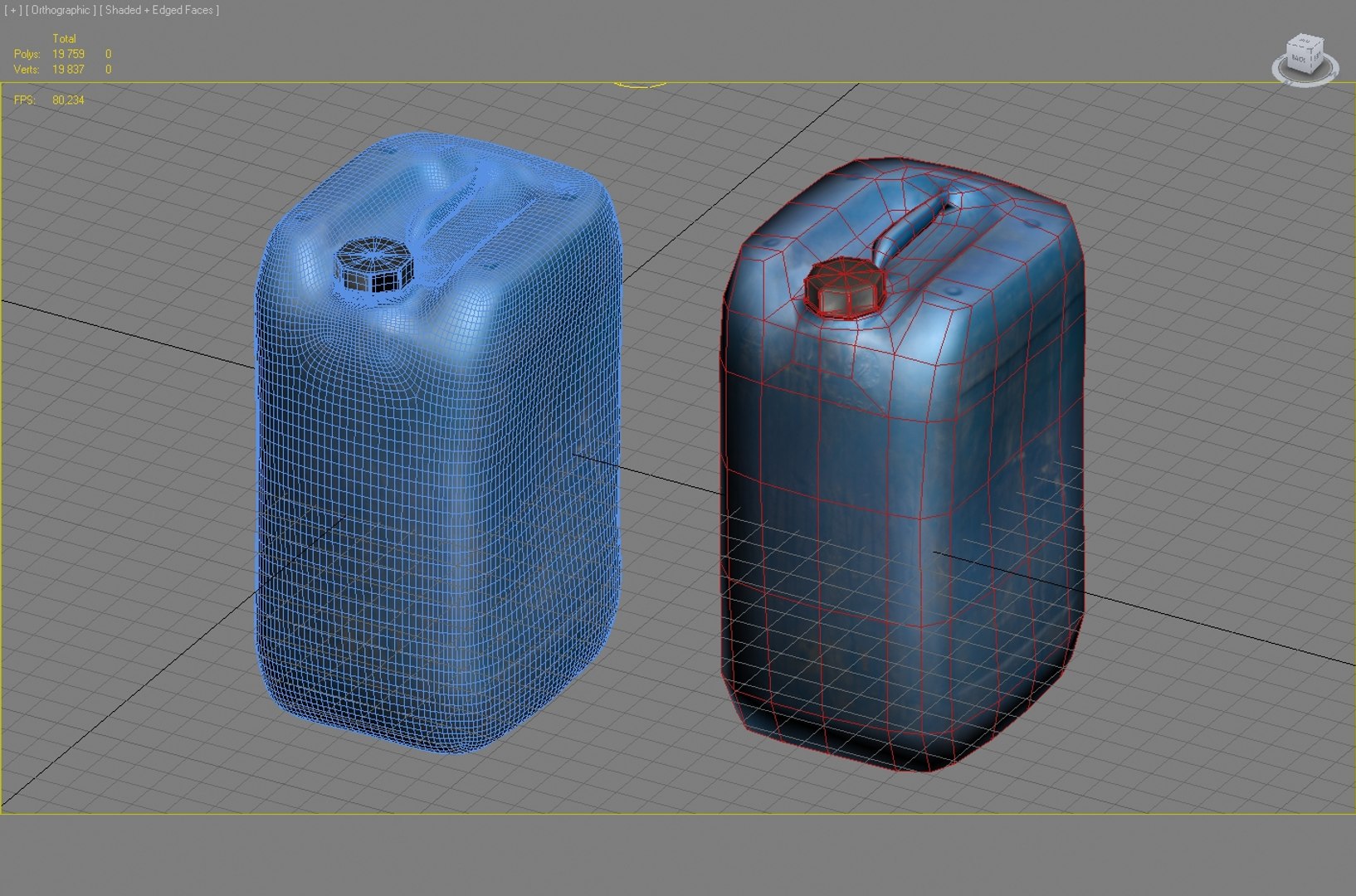Screen dimensions: 1356x896
Task: Click the Verts count value 19 837
Action: [x=68, y=70]
